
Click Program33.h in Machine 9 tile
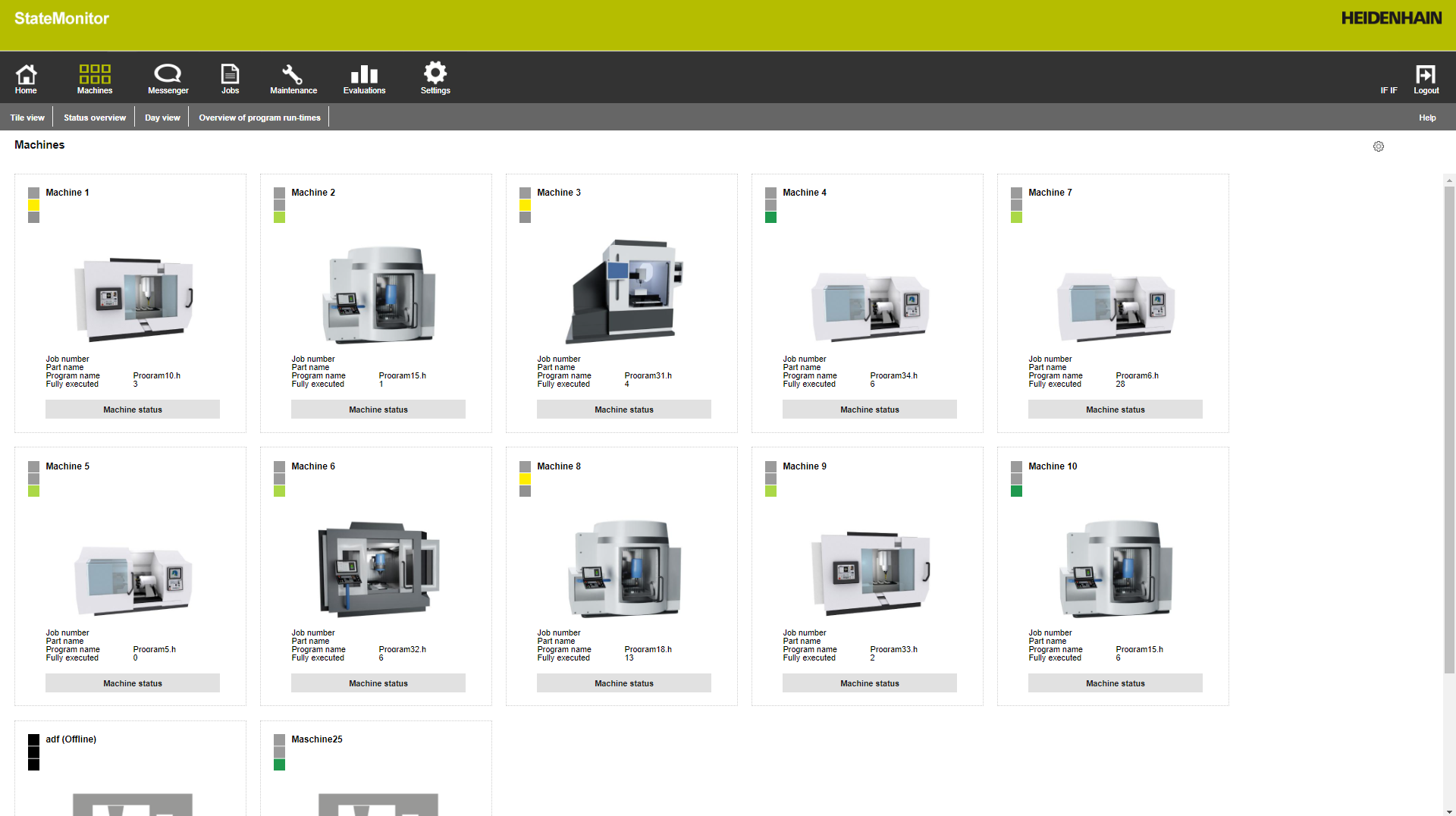tap(894, 650)
